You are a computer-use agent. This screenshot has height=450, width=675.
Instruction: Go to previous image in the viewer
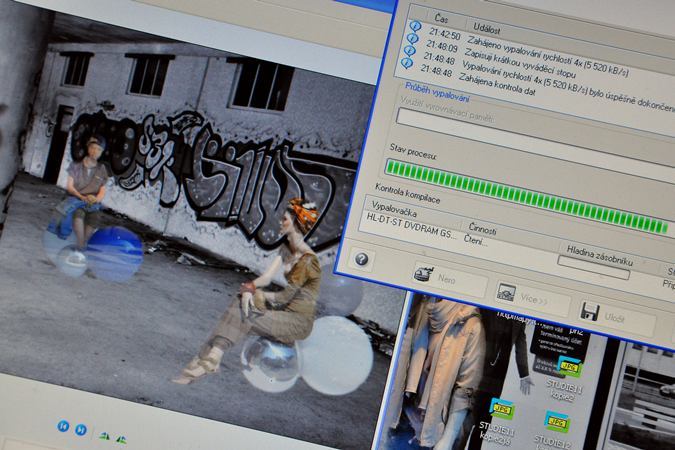[63, 427]
